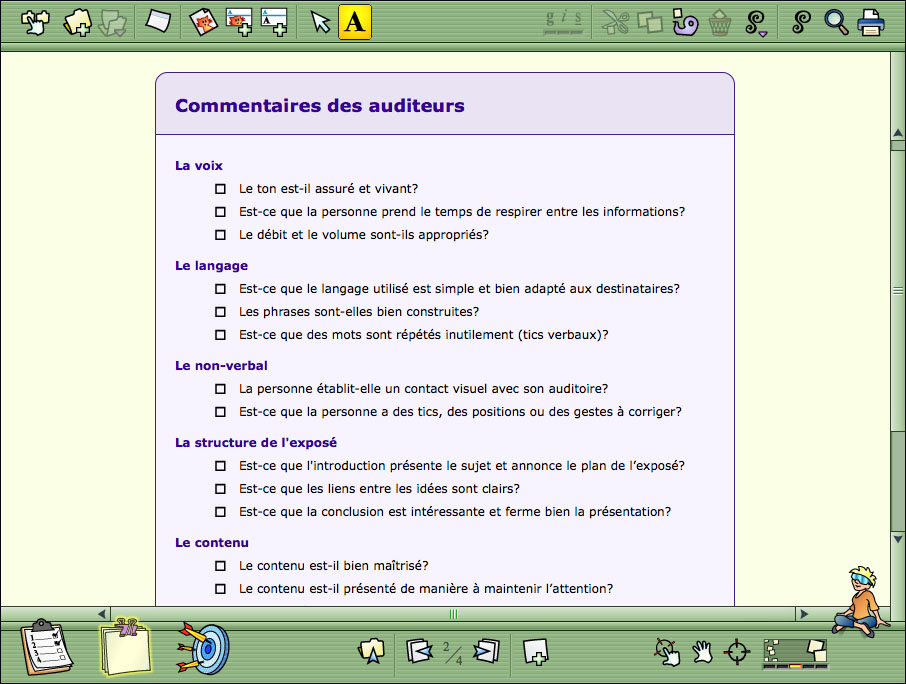Viewport: 906px width, 684px height.
Task: Tick the 'introduction présente le sujet' checkbox
Action: point(220,466)
